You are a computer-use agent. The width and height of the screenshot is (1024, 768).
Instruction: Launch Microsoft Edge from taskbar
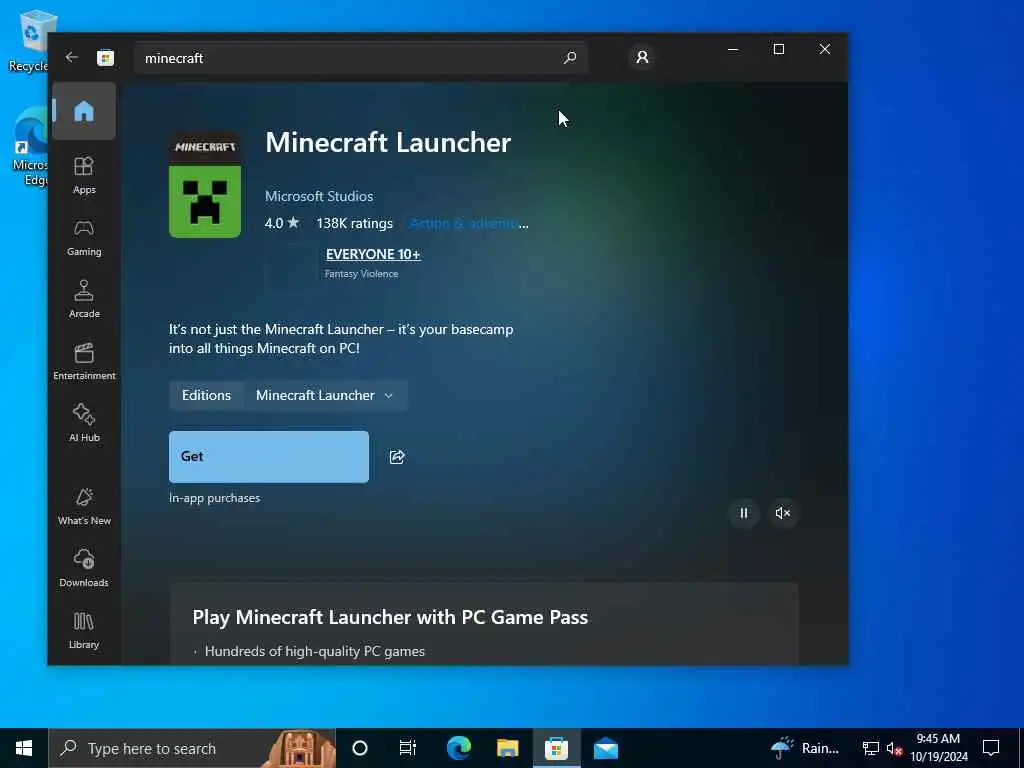tap(458, 748)
